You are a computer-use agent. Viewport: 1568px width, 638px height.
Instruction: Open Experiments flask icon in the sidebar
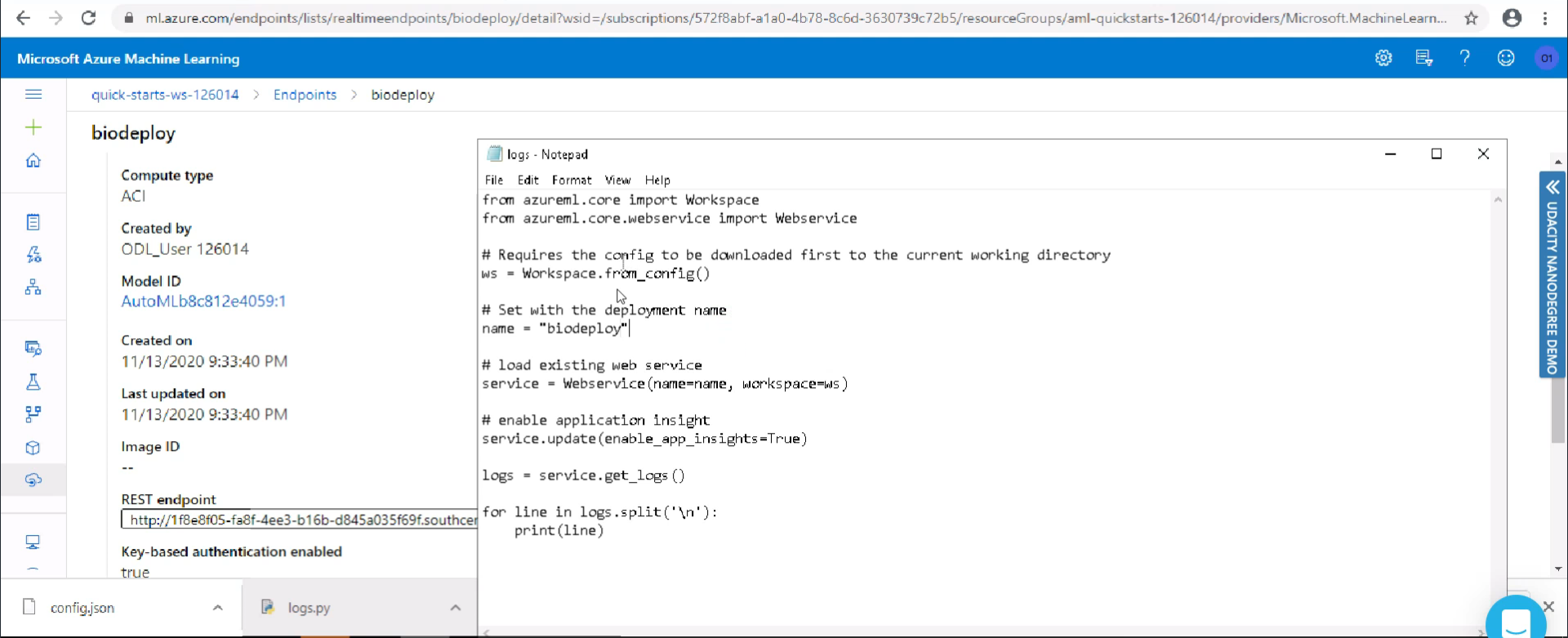[33, 381]
